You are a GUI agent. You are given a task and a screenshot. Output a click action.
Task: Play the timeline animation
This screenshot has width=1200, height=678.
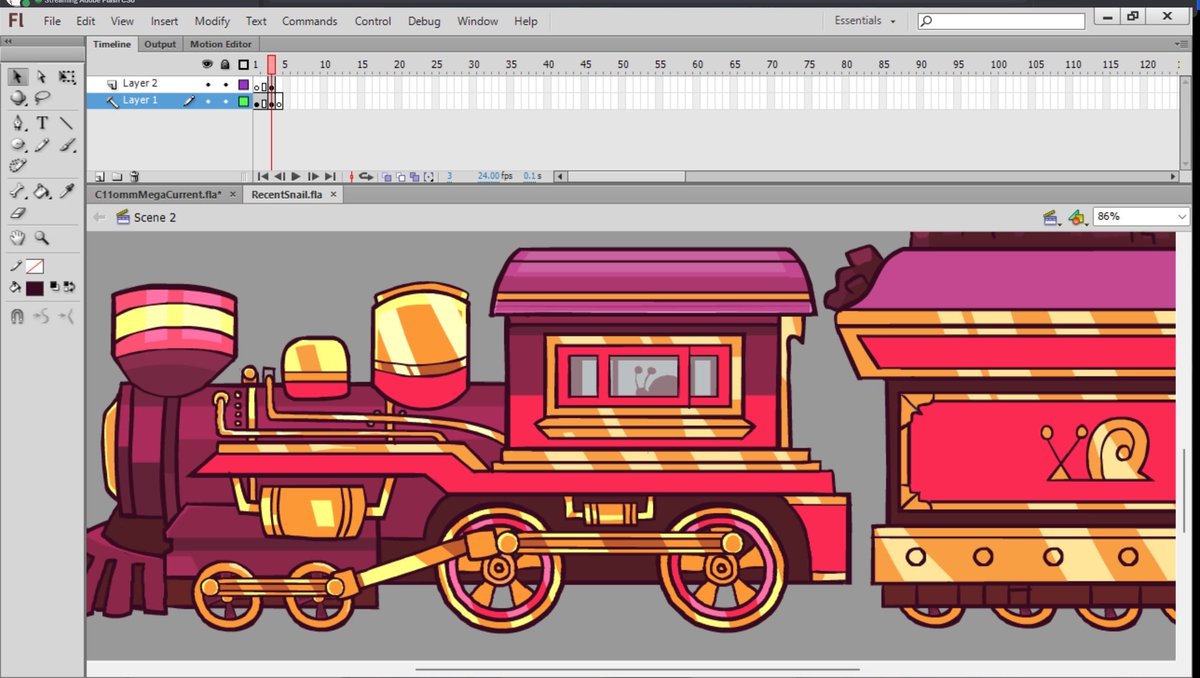(x=296, y=176)
